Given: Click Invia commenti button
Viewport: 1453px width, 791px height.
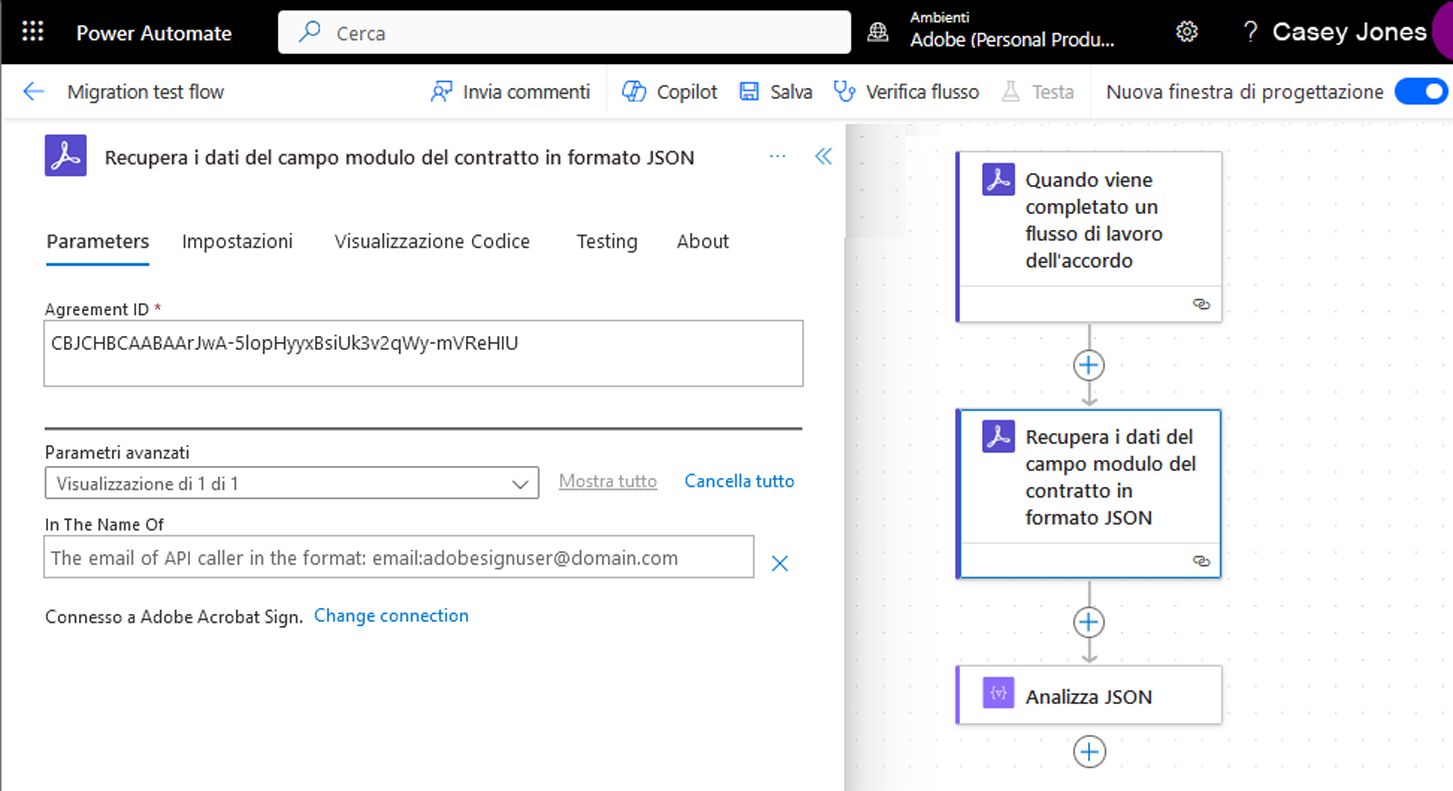Looking at the screenshot, I should coord(510,92).
